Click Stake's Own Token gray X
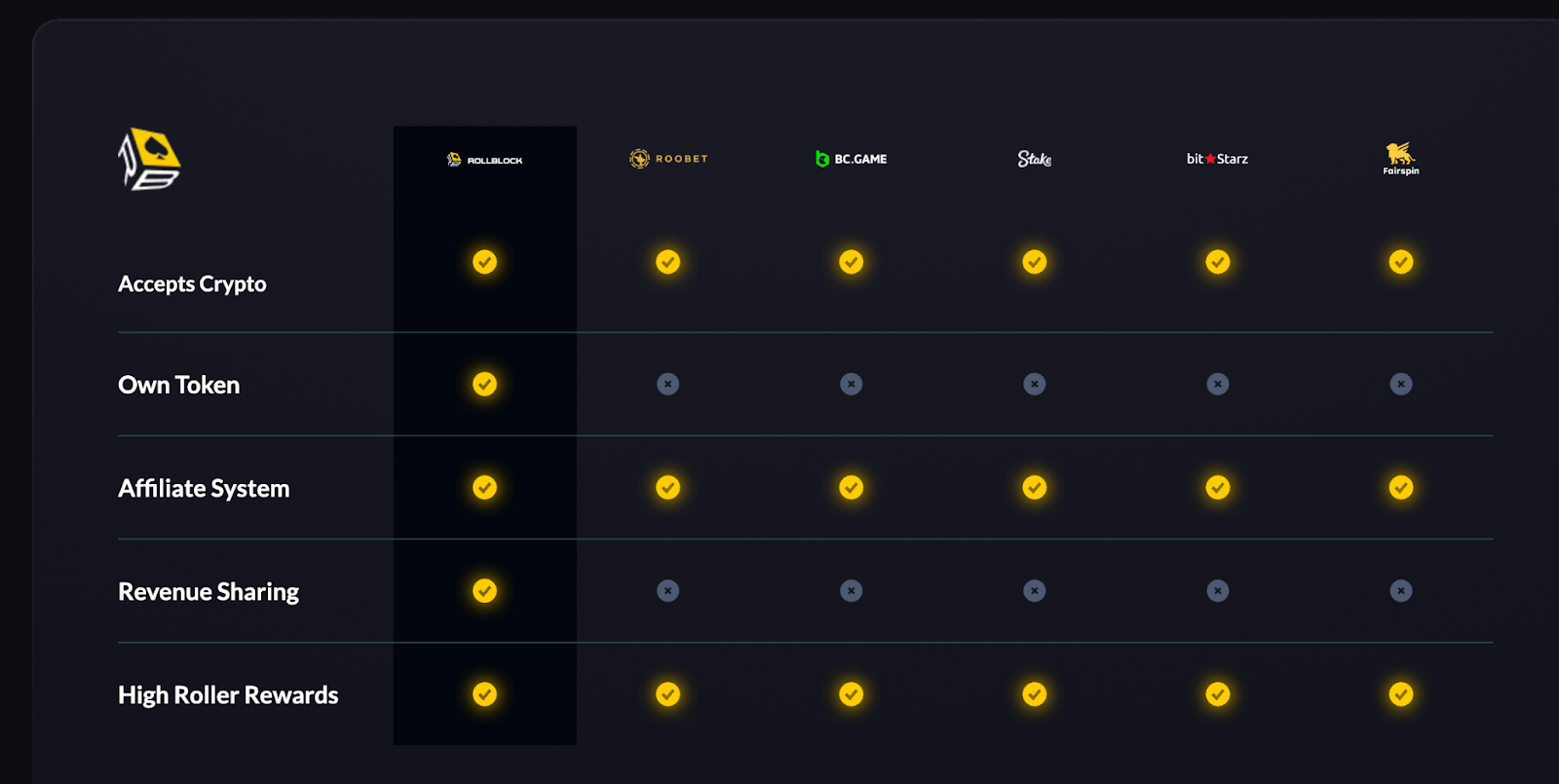This screenshot has height=784, width=1559. tap(1034, 384)
